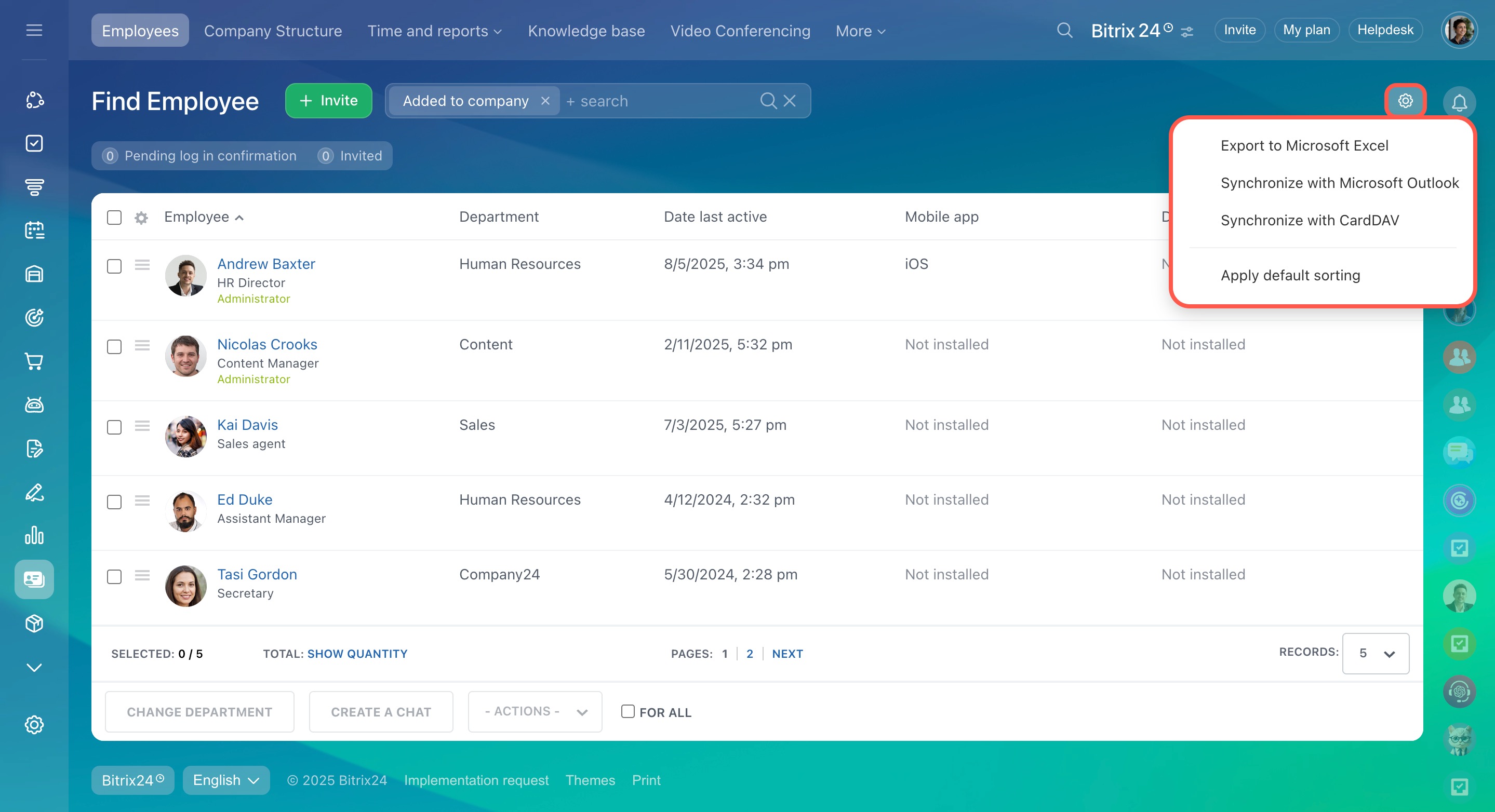Screen dimensions: 1495x812
Task: Click the shopping cart sidebar icon
Action: pos(34,361)
